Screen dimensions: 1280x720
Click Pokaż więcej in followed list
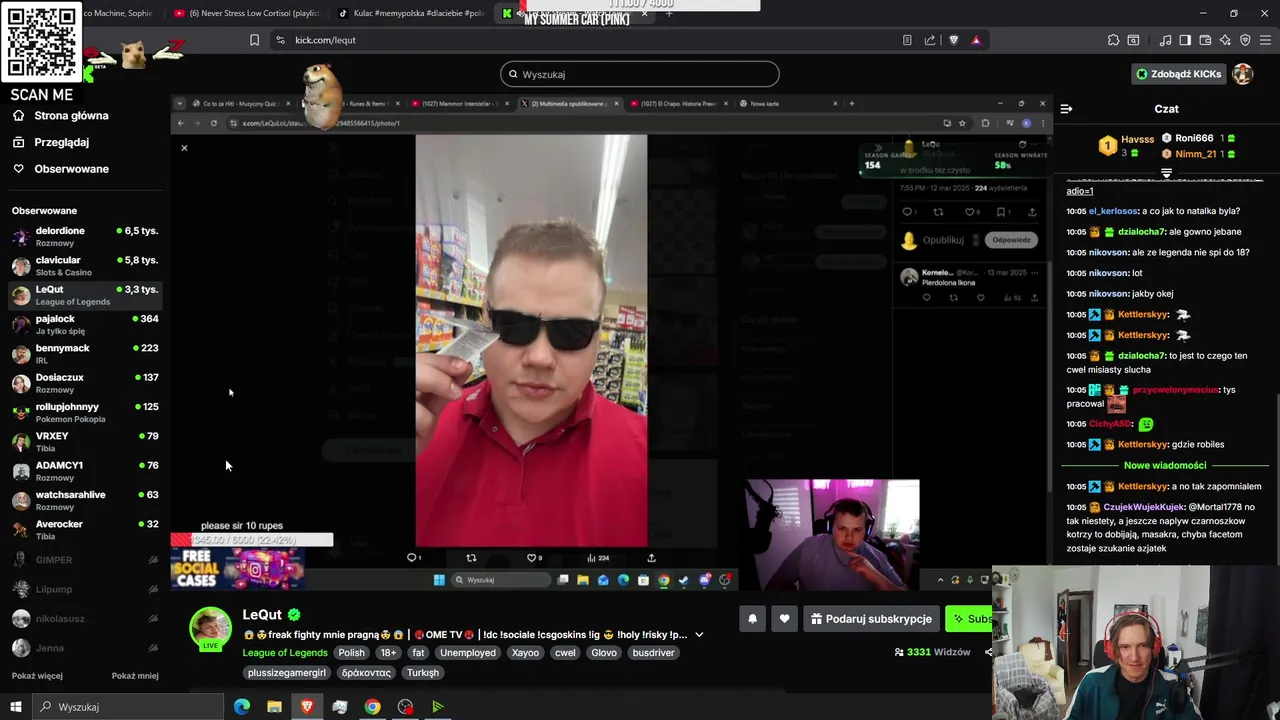(x=37, y=676)
